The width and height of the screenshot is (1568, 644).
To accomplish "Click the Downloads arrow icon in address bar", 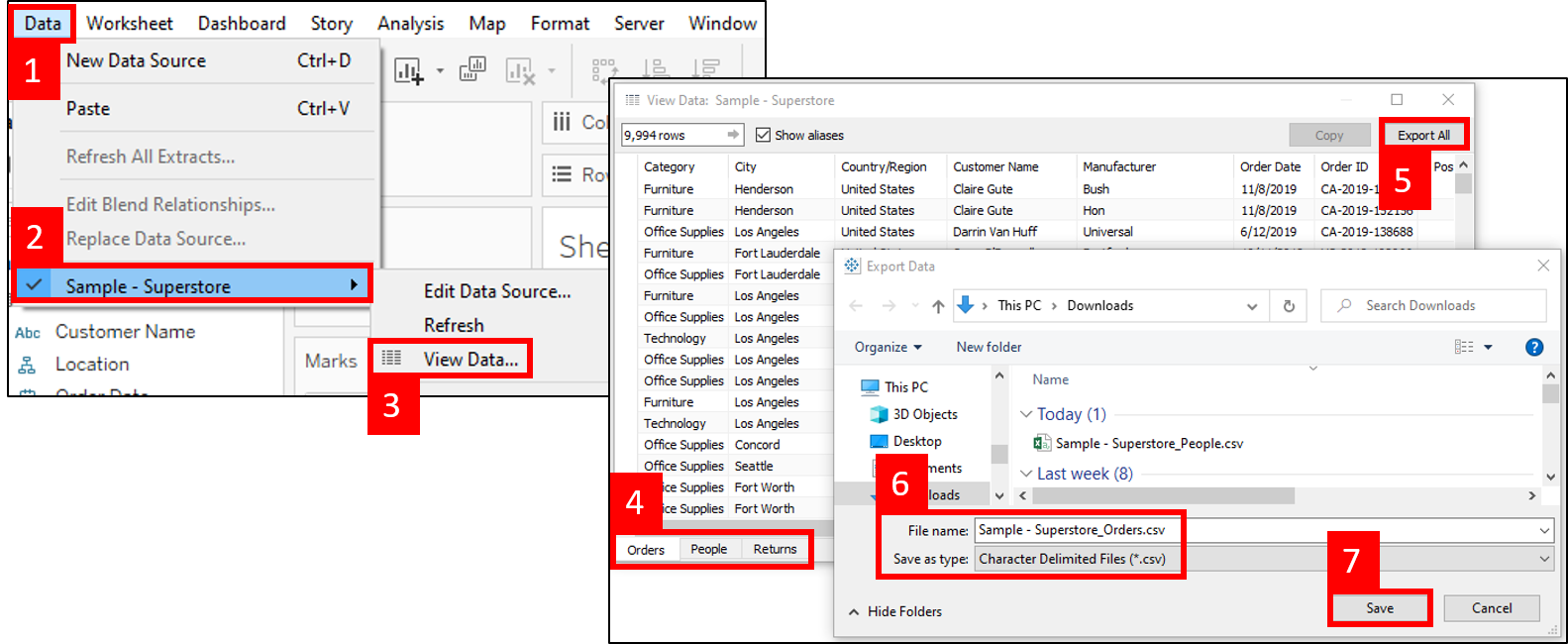I will click(965, 305).
